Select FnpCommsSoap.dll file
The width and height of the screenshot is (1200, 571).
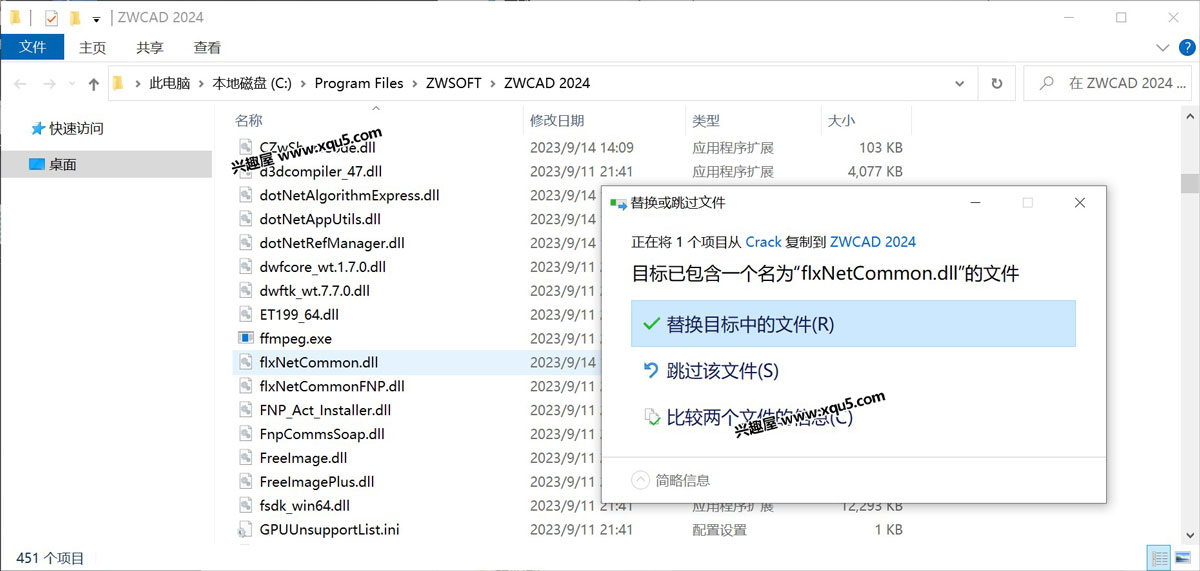click(x=321, y=434)
